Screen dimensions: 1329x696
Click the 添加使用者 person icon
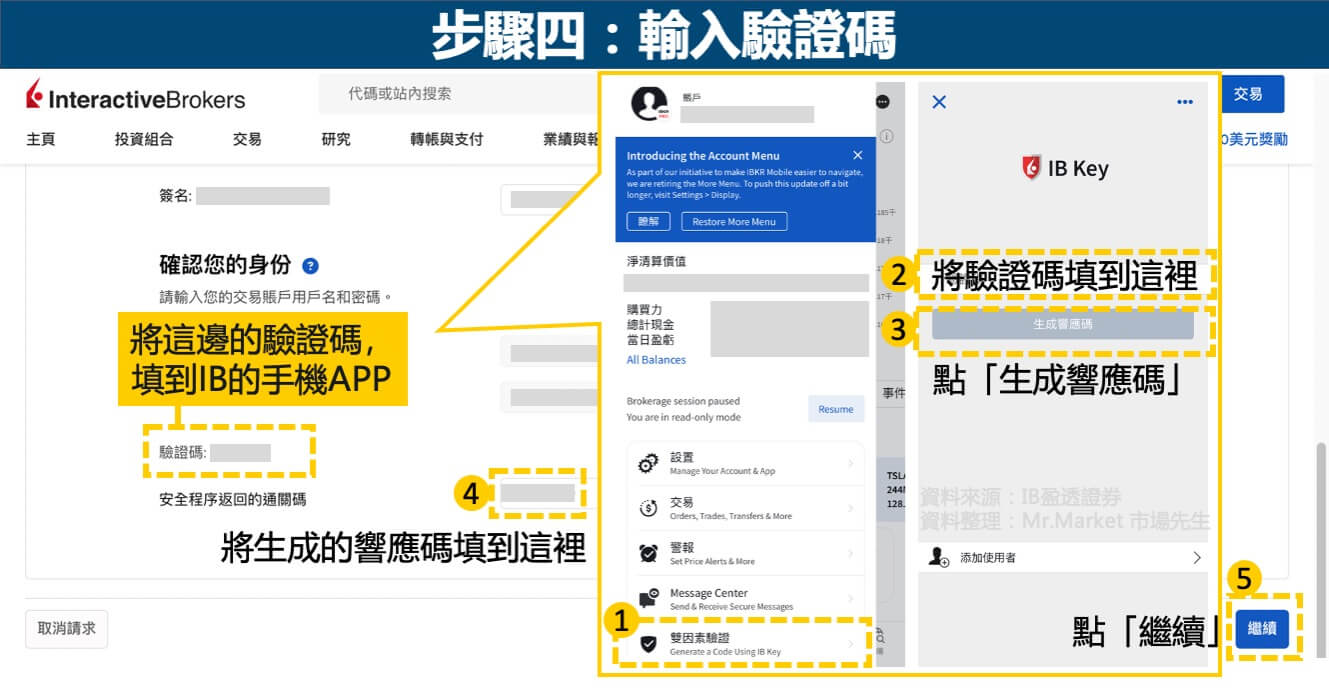point(939,557)
